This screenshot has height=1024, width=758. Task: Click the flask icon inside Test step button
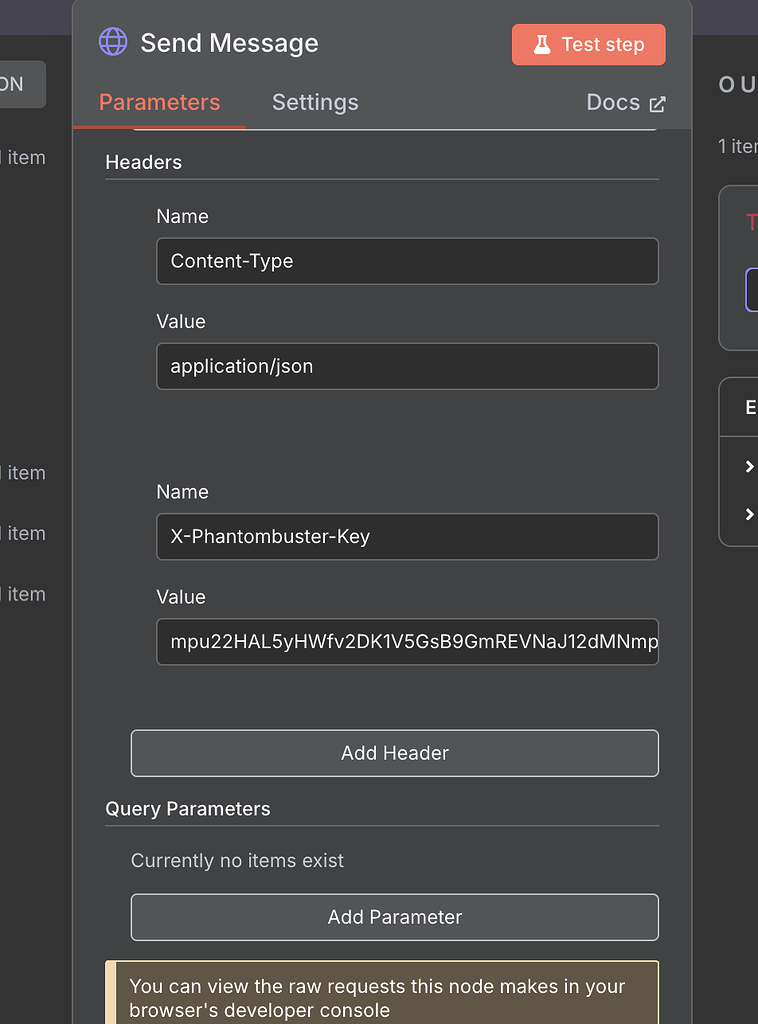click(541, 44)
